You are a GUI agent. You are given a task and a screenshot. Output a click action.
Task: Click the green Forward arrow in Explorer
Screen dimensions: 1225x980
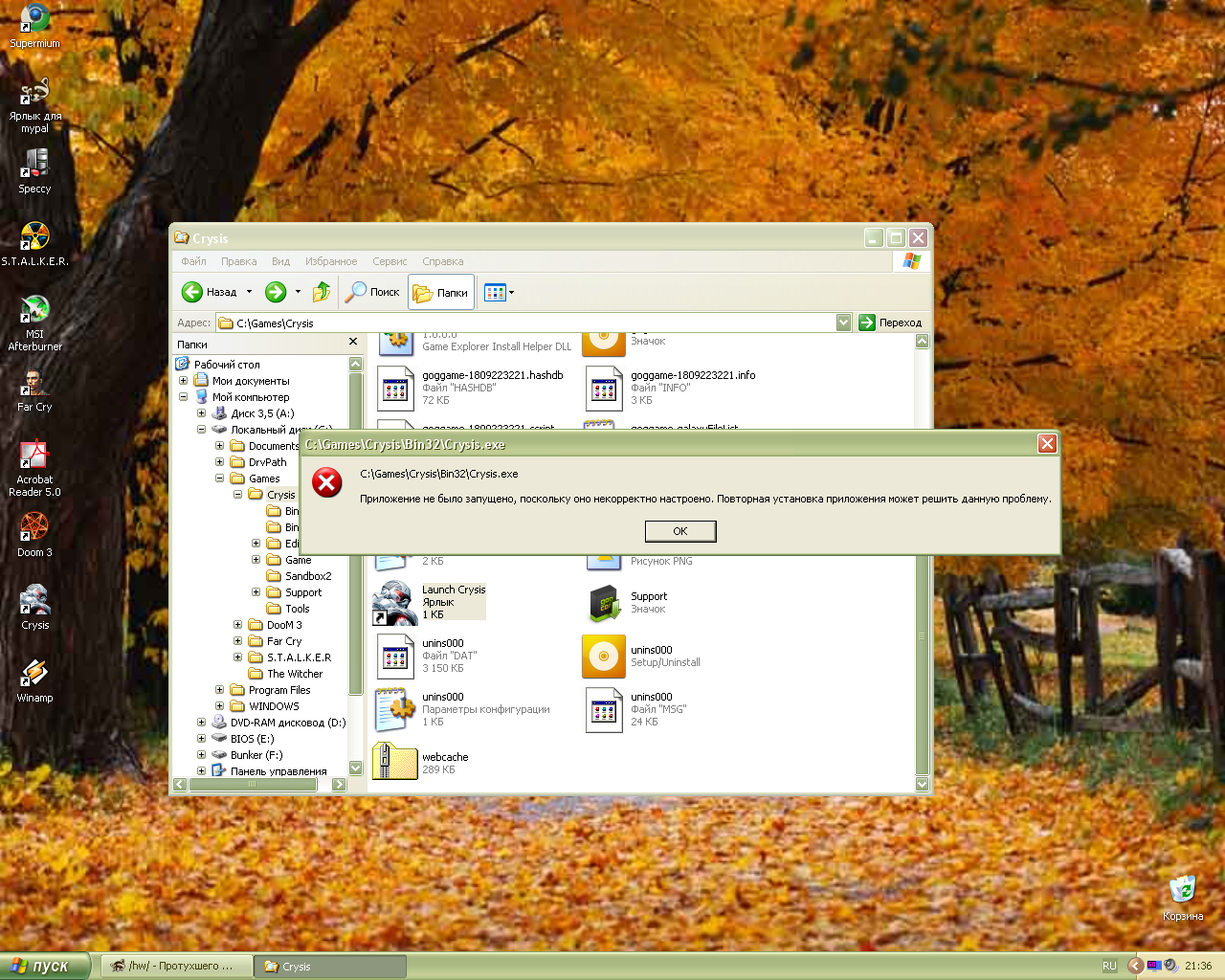[x=276, y=292]
